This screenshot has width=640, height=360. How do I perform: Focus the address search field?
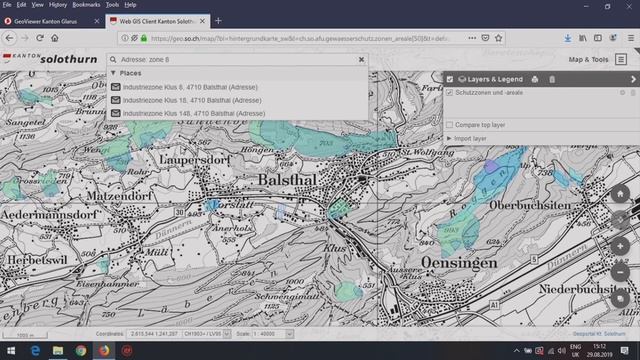click(x=237, y=60)
